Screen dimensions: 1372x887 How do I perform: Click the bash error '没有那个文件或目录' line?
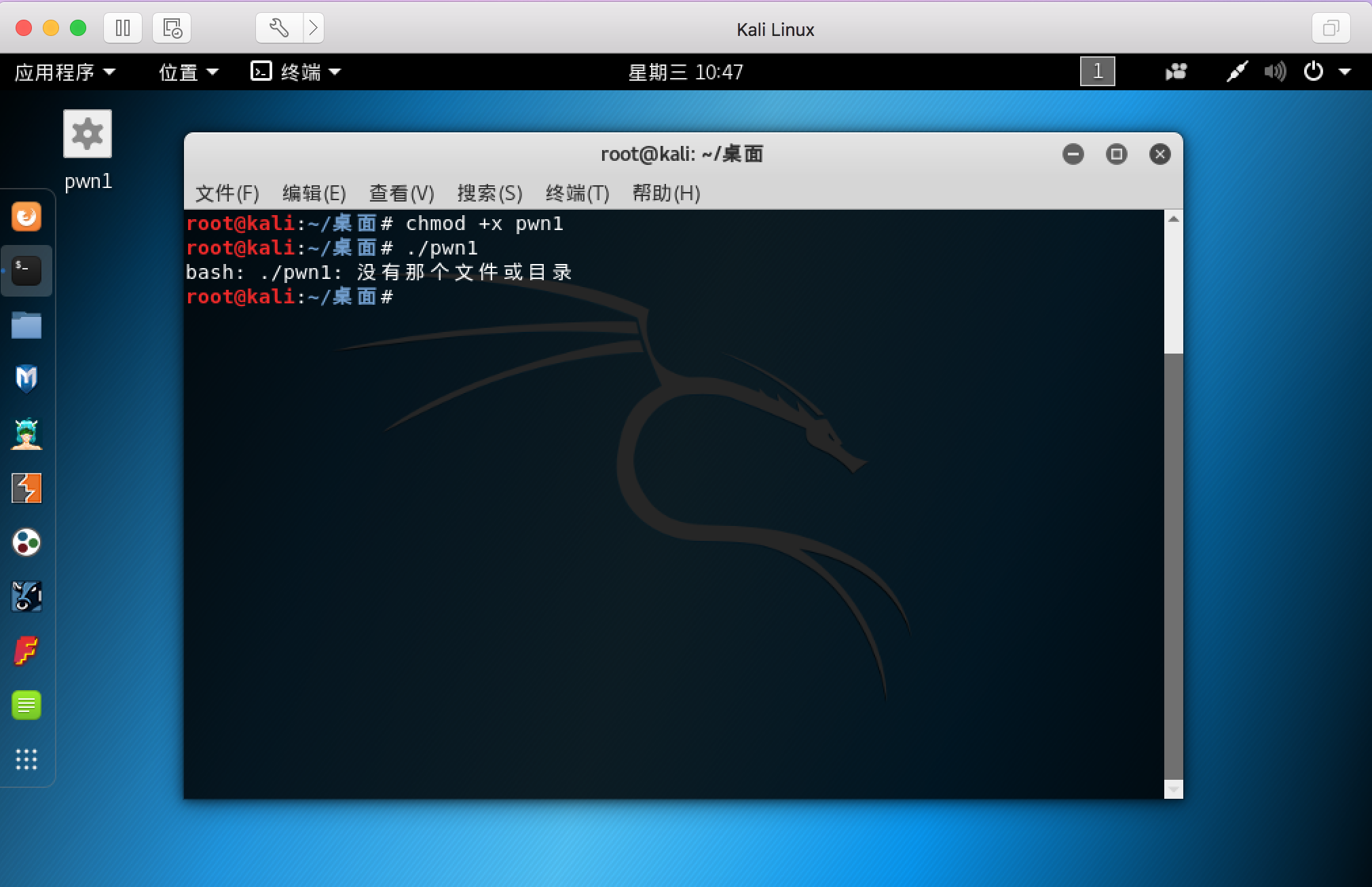click(x=379, y=272)
